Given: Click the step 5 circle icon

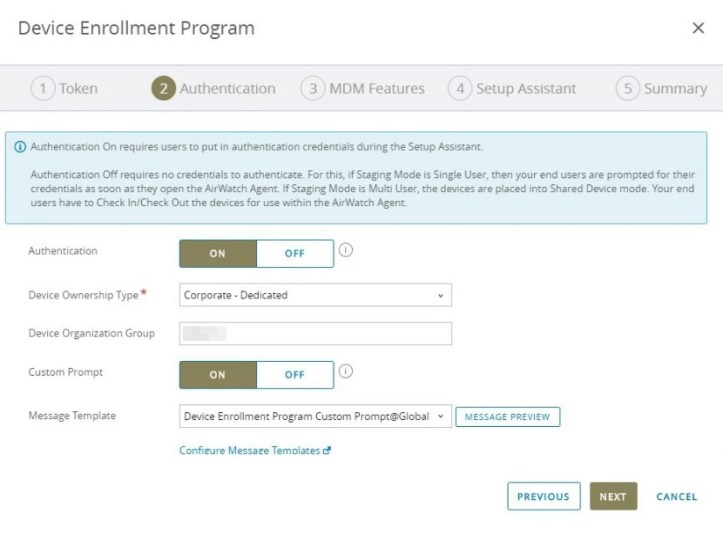Looking at the screenshot, I should tap(627, 88).
